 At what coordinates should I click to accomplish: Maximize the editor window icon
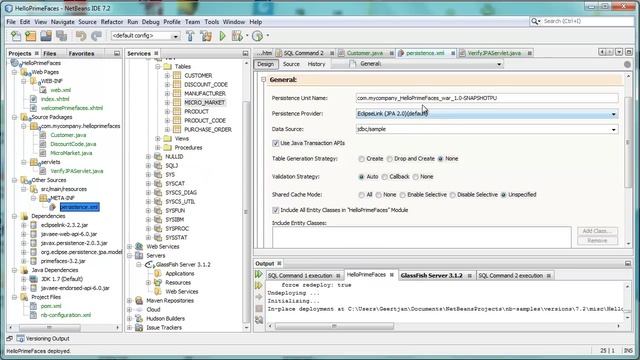pos(629,52)
